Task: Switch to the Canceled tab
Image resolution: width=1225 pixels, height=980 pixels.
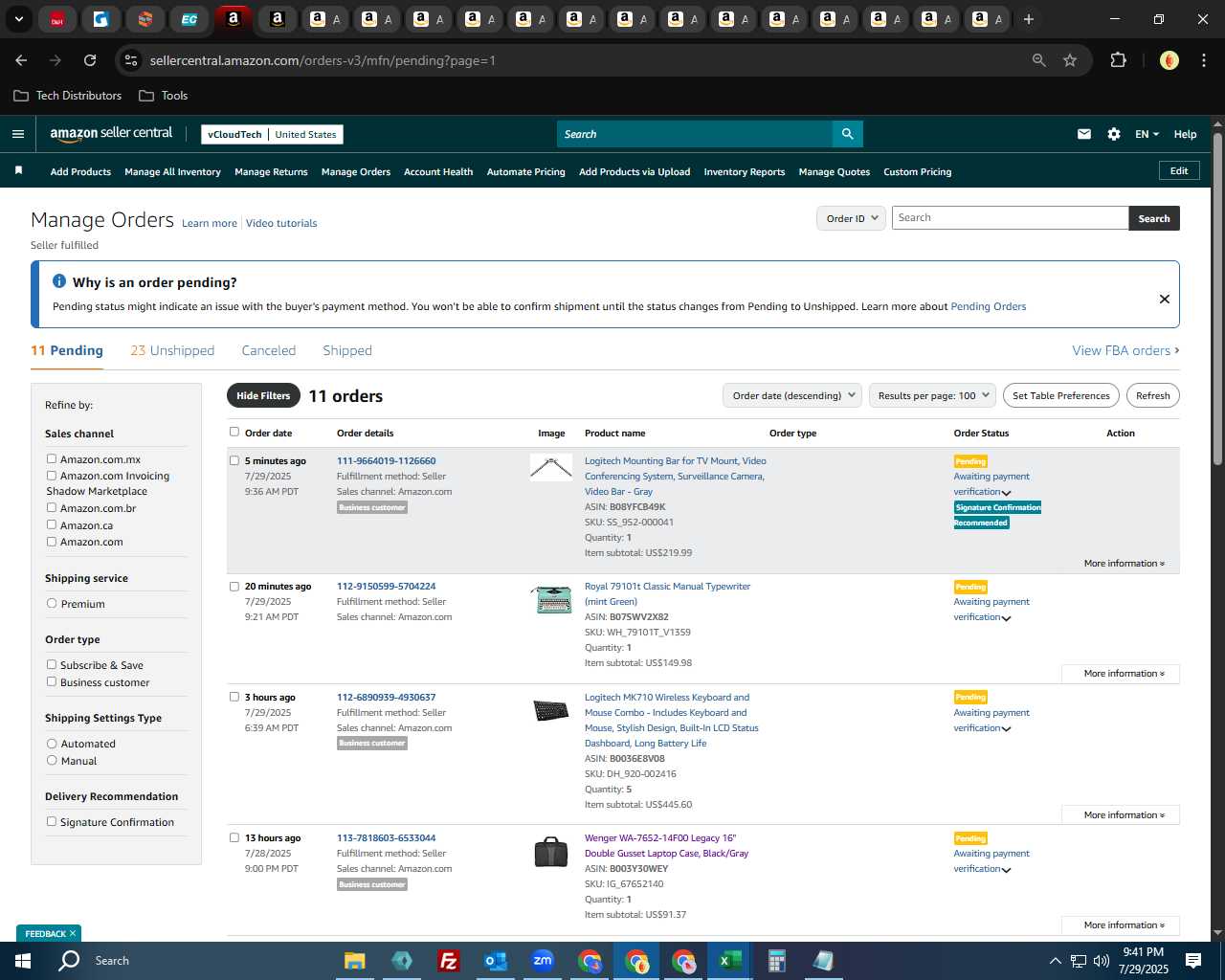Action: 269,350
